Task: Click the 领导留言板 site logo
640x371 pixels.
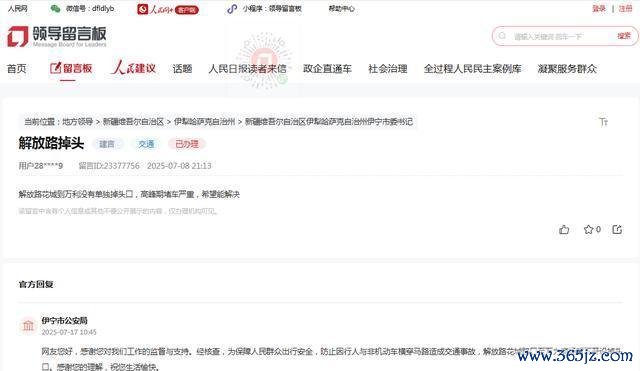Action: point(57,36)
